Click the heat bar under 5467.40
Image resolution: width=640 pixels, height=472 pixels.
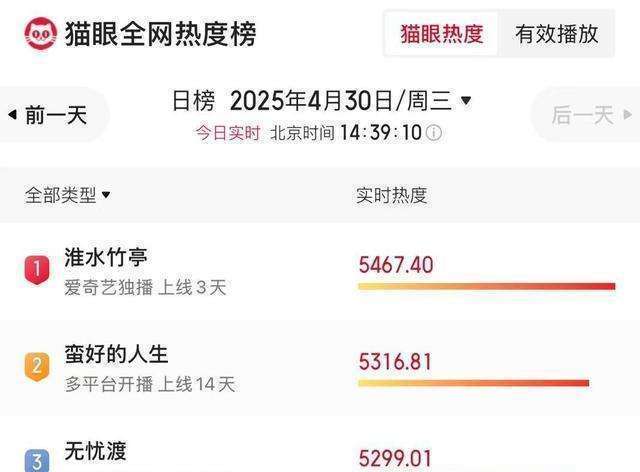[x=487, y=286]
